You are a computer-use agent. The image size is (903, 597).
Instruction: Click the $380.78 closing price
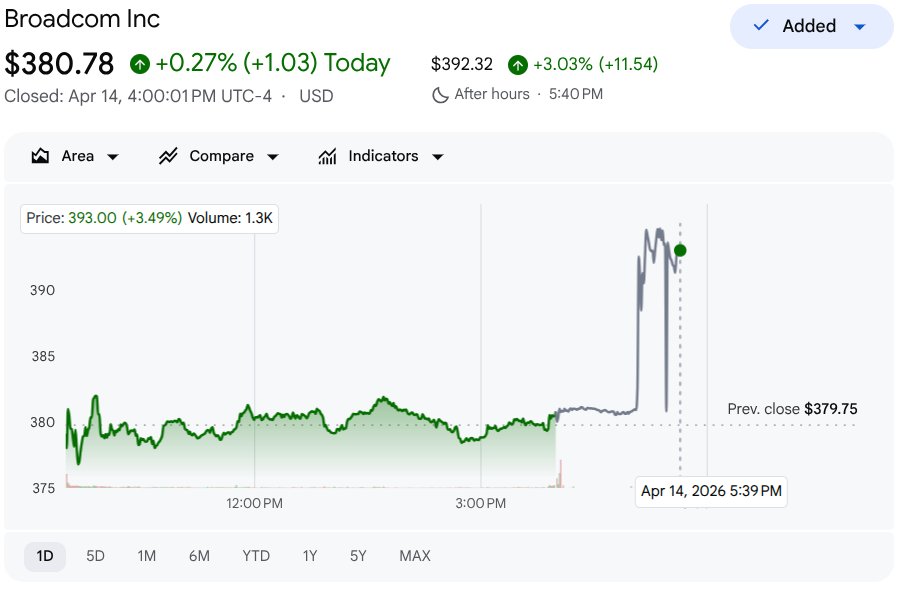[59, 63]
